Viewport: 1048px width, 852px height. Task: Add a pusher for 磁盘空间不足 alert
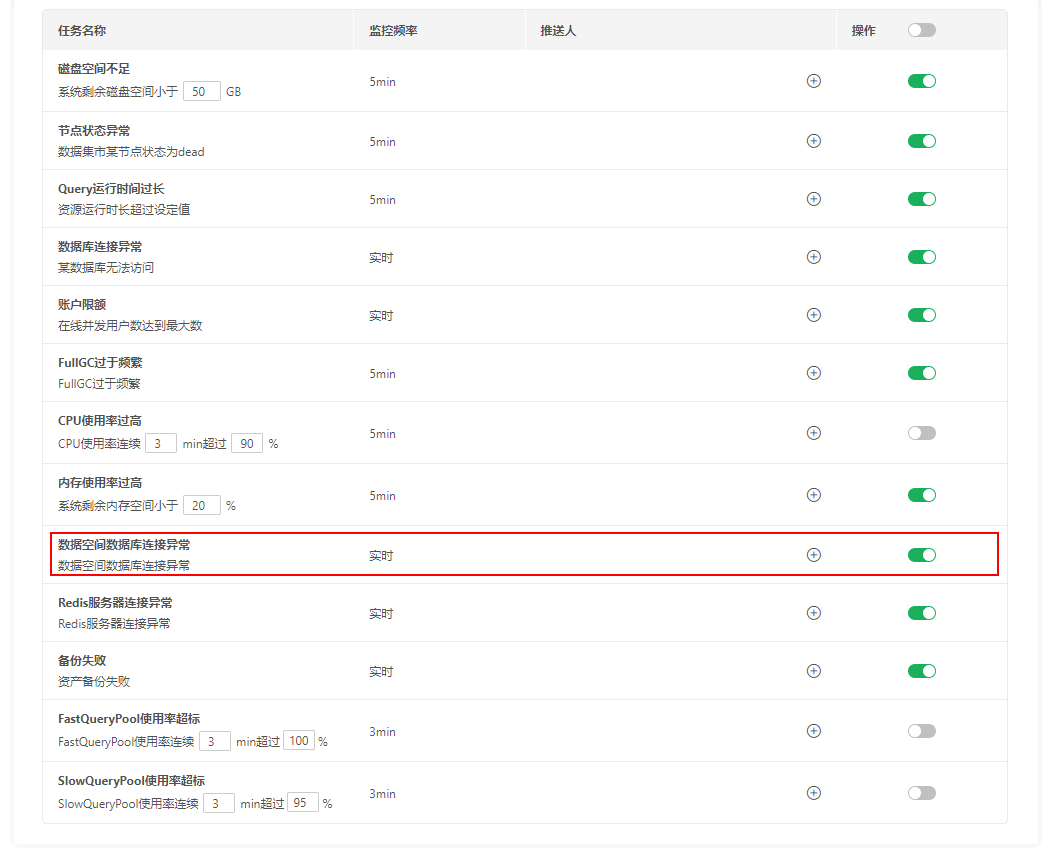coord(814,81)
